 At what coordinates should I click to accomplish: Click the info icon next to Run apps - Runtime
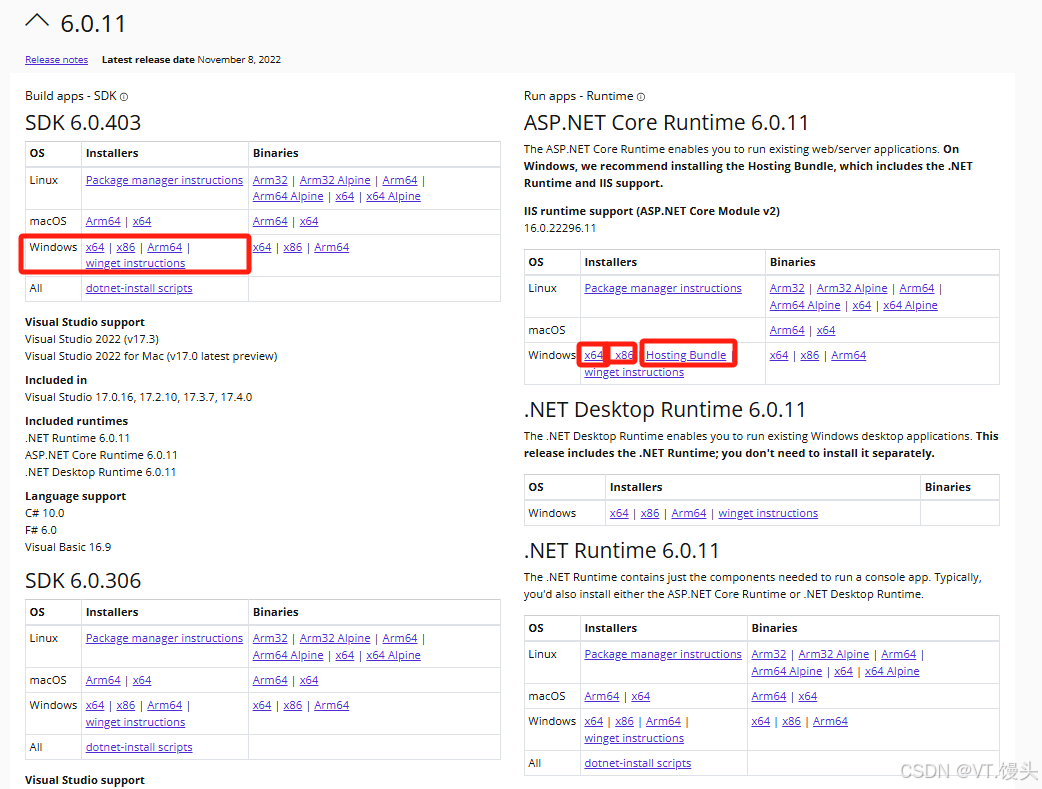(641, 97)
